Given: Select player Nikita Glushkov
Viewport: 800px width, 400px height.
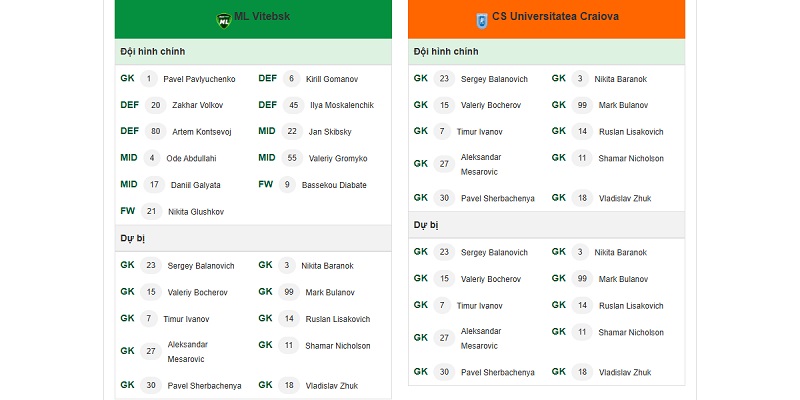Looking at the screenshot, I should coord(196,212).
